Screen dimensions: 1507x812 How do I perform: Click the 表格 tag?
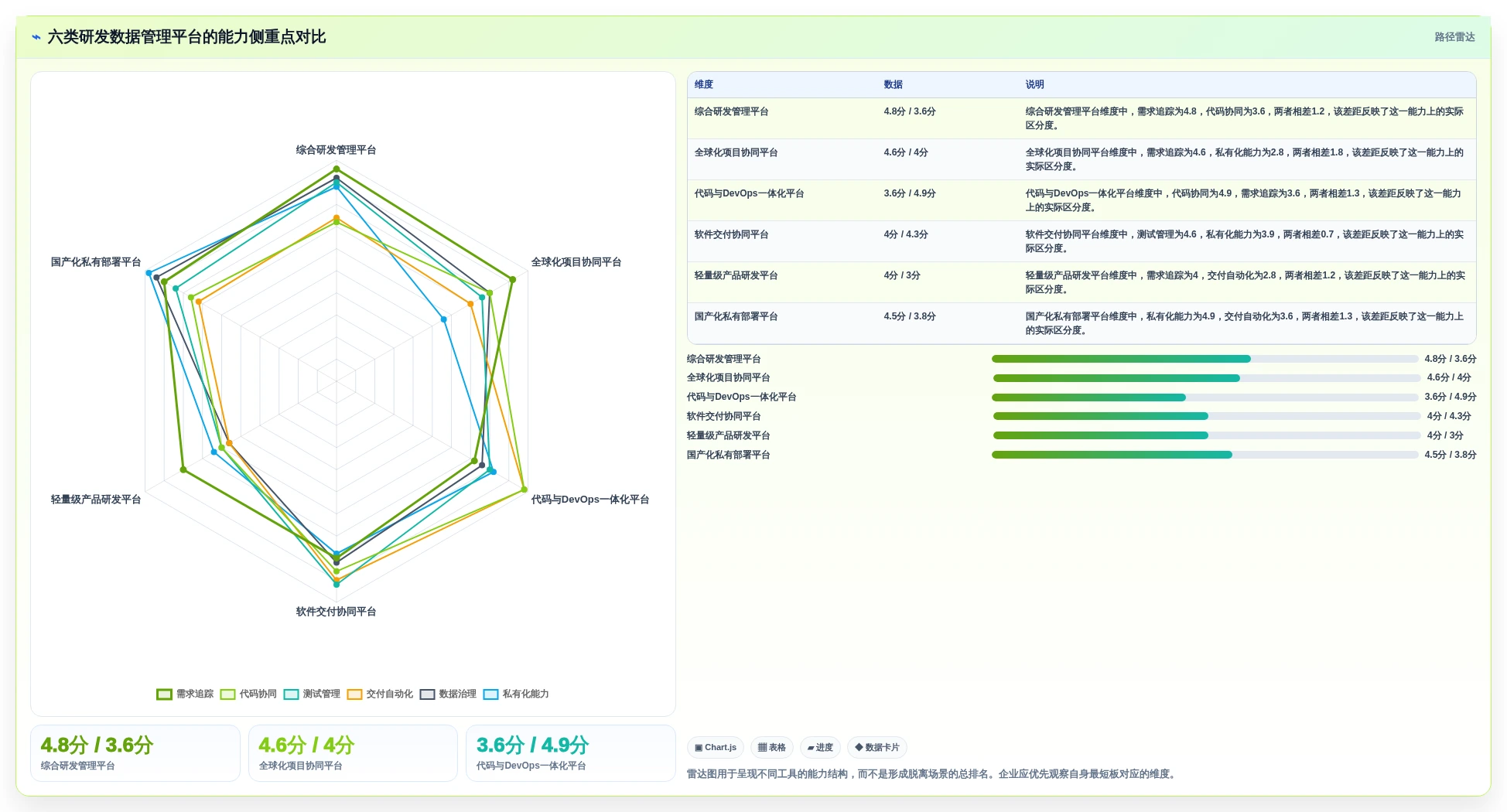772,747
